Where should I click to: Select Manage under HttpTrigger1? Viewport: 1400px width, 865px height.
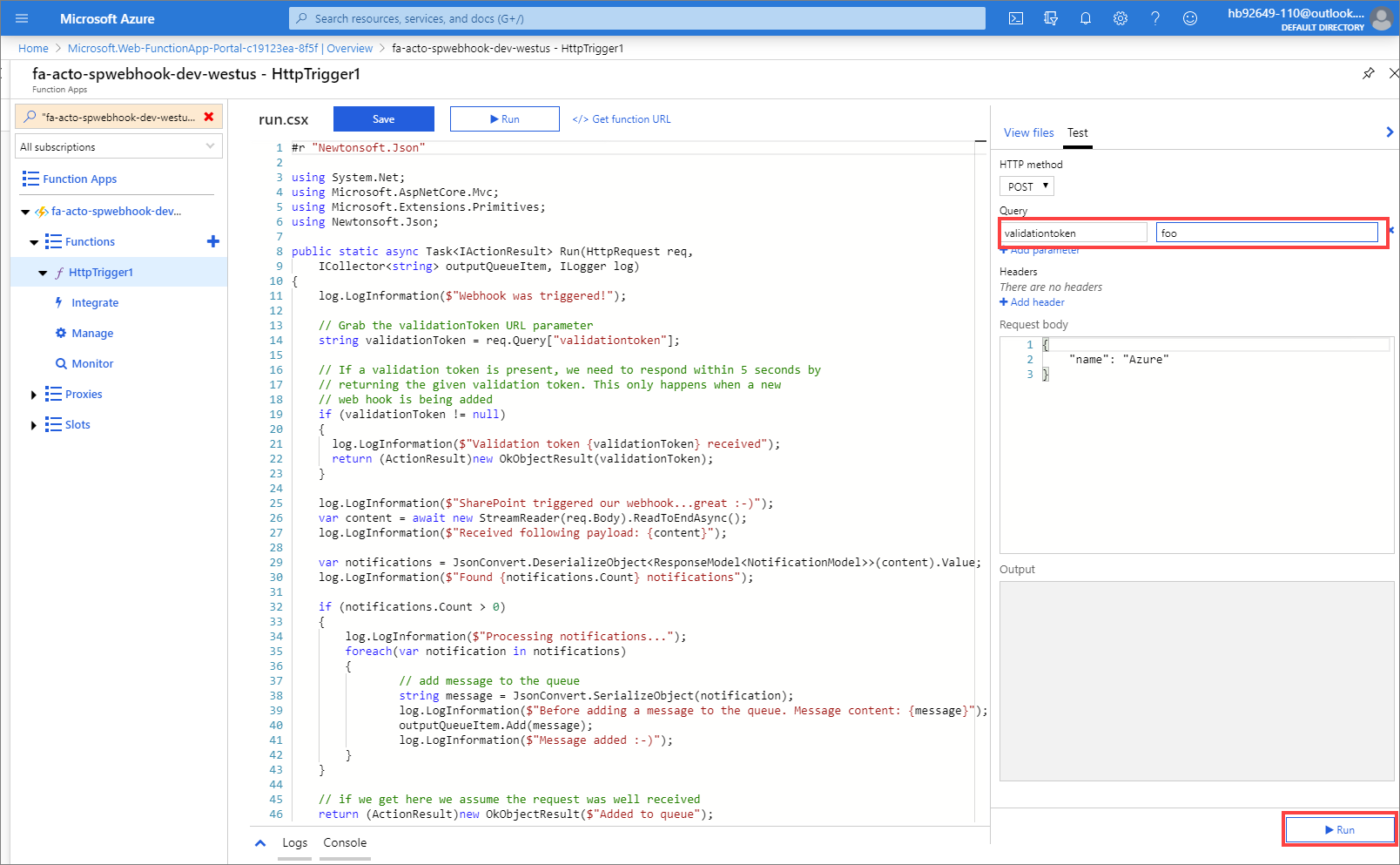[92, 333]
